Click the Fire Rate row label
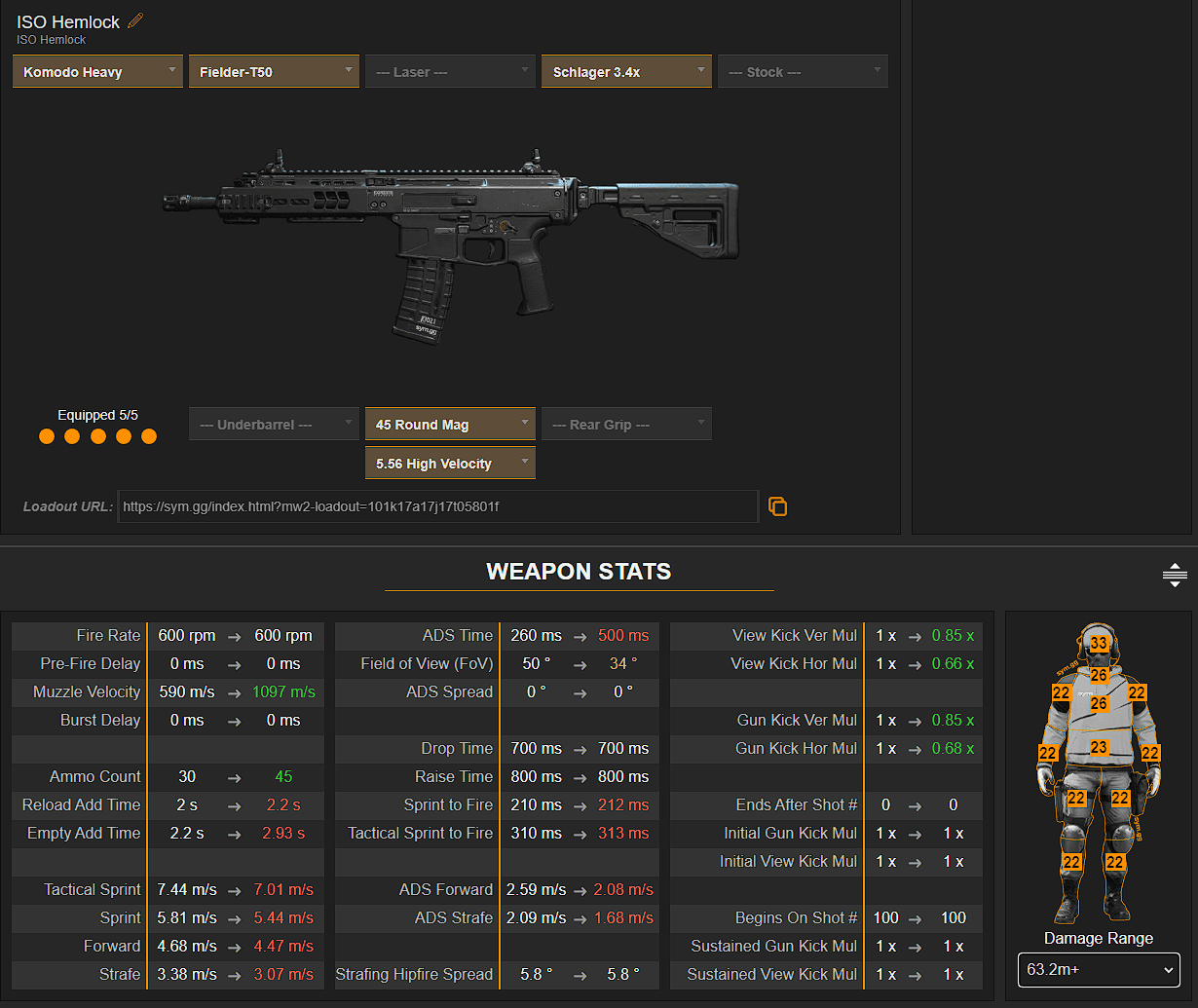The width and height of the screenshot is (1198, 1008). [108, 635]
